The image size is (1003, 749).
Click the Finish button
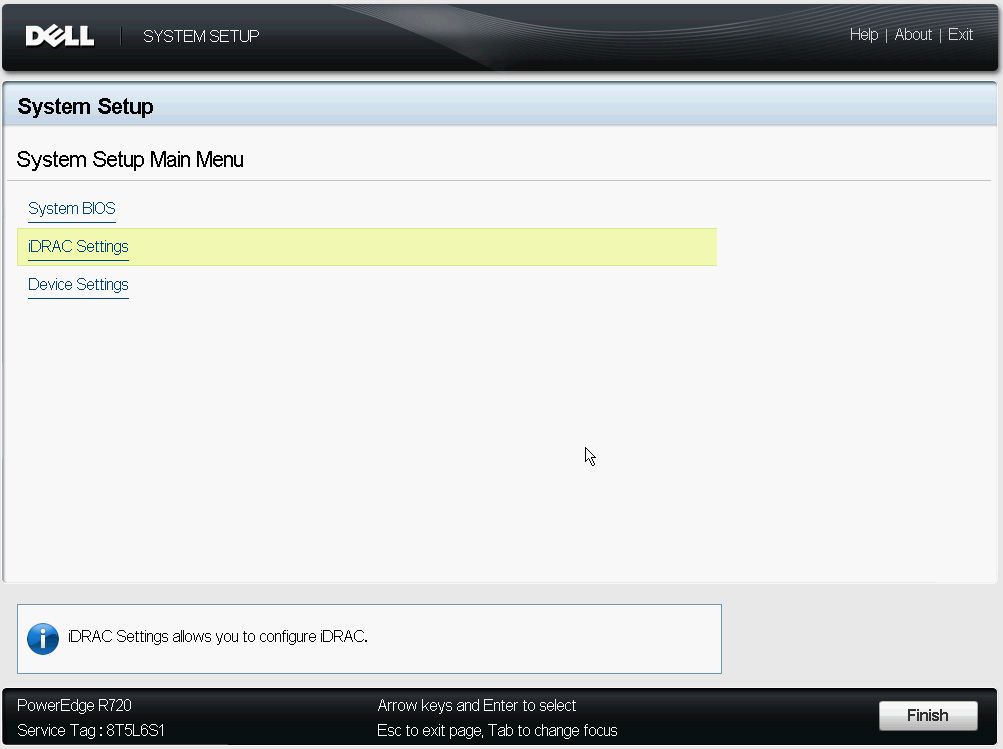coord(928,715)
